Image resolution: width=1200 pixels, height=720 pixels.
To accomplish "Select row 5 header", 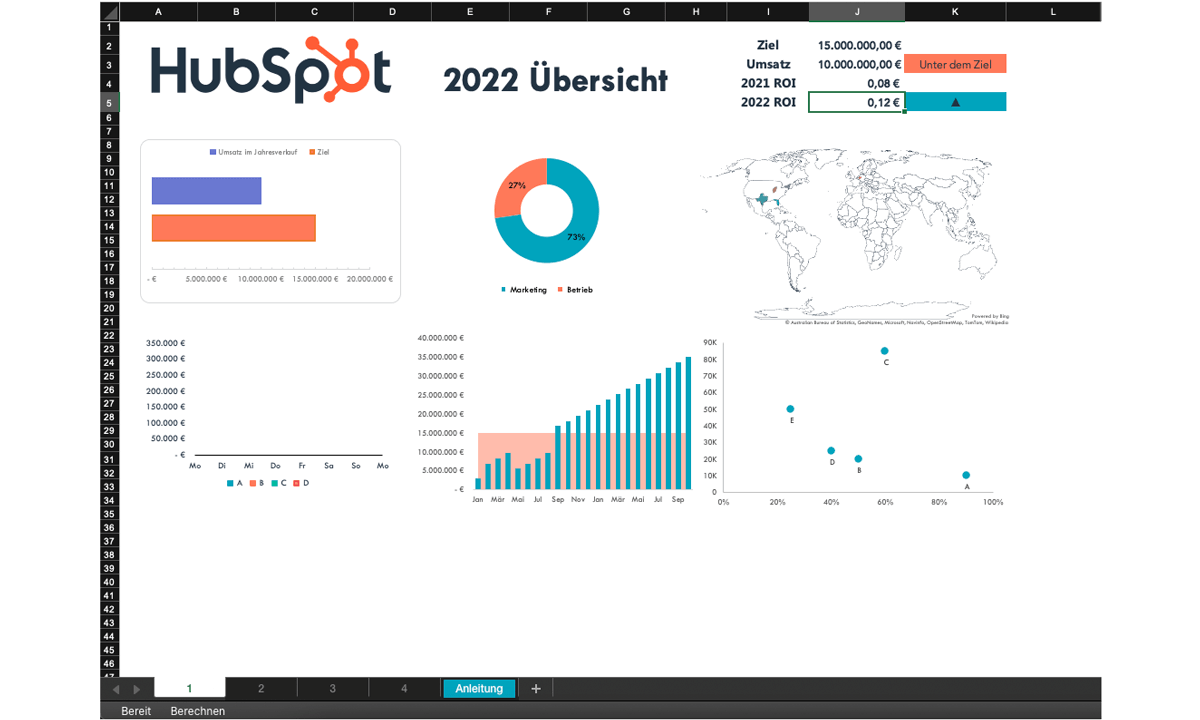I will click(x=109, y=102).
